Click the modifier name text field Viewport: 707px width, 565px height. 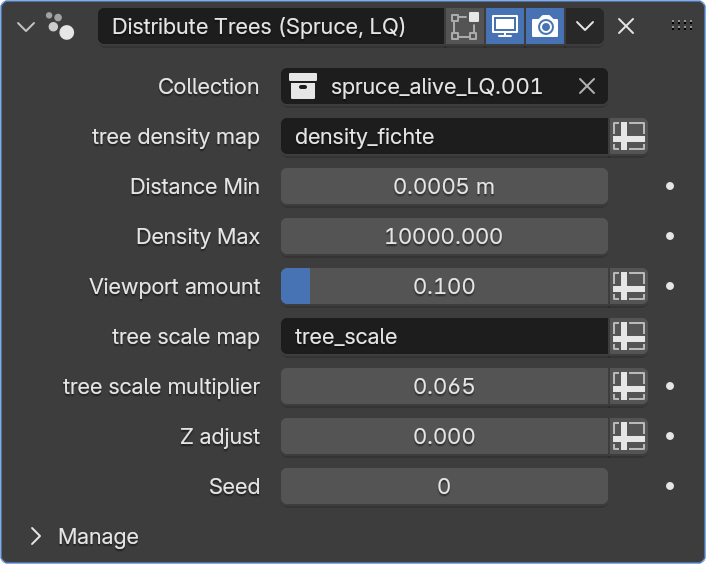[270, 26]
